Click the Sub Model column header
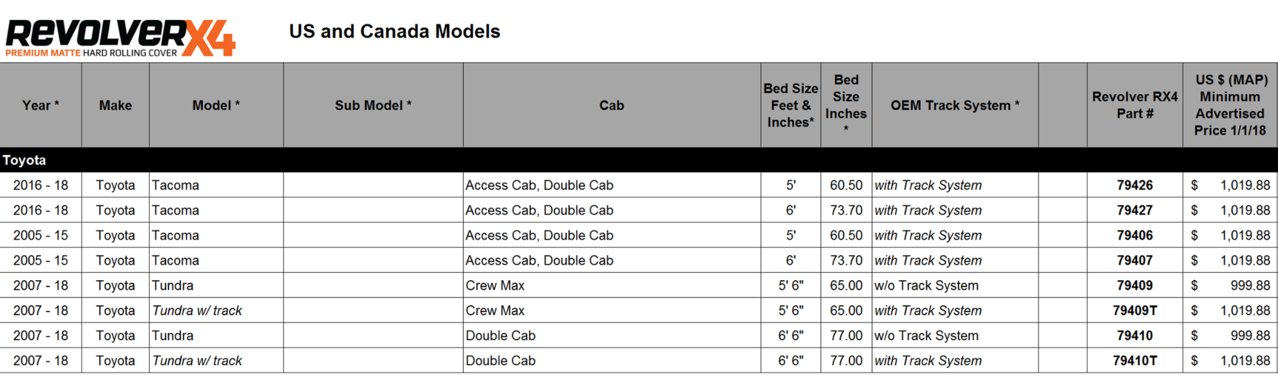The image size is (1278, 377). pyautogui.click(x=374, y=105)
